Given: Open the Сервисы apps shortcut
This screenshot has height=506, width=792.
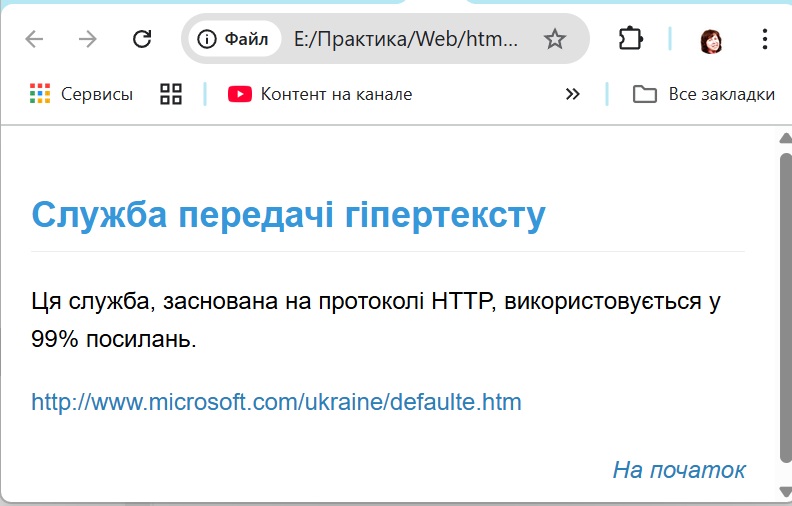Looking at the screenshot, I should coord(82,94).
